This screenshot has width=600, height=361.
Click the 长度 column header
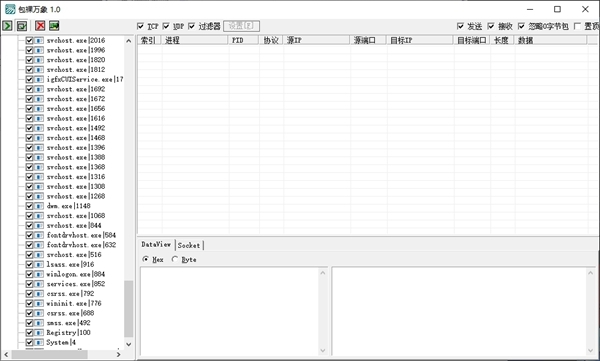(x=502, y=40)
